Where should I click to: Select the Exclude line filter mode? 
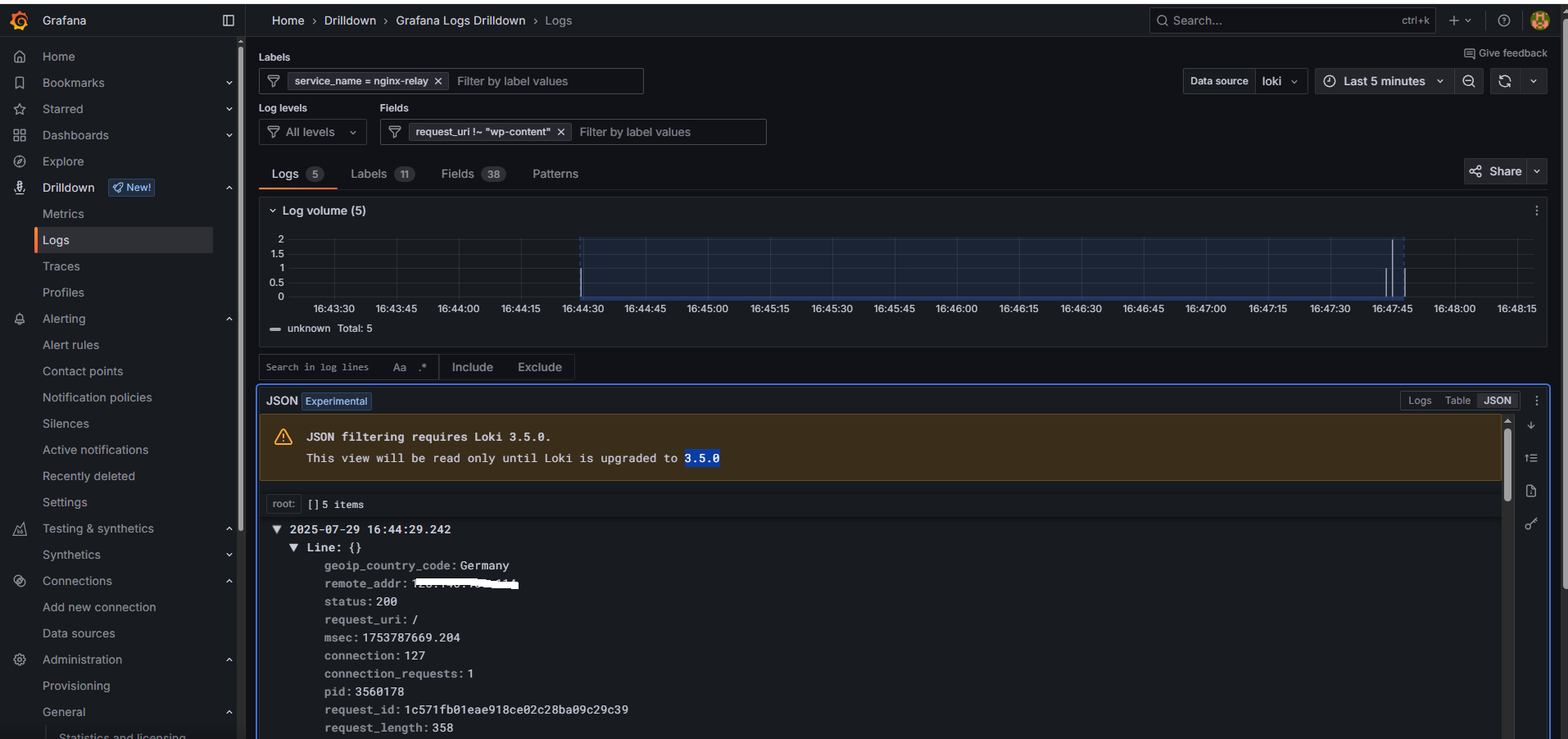pyautogui.click(x=540, y=367)
